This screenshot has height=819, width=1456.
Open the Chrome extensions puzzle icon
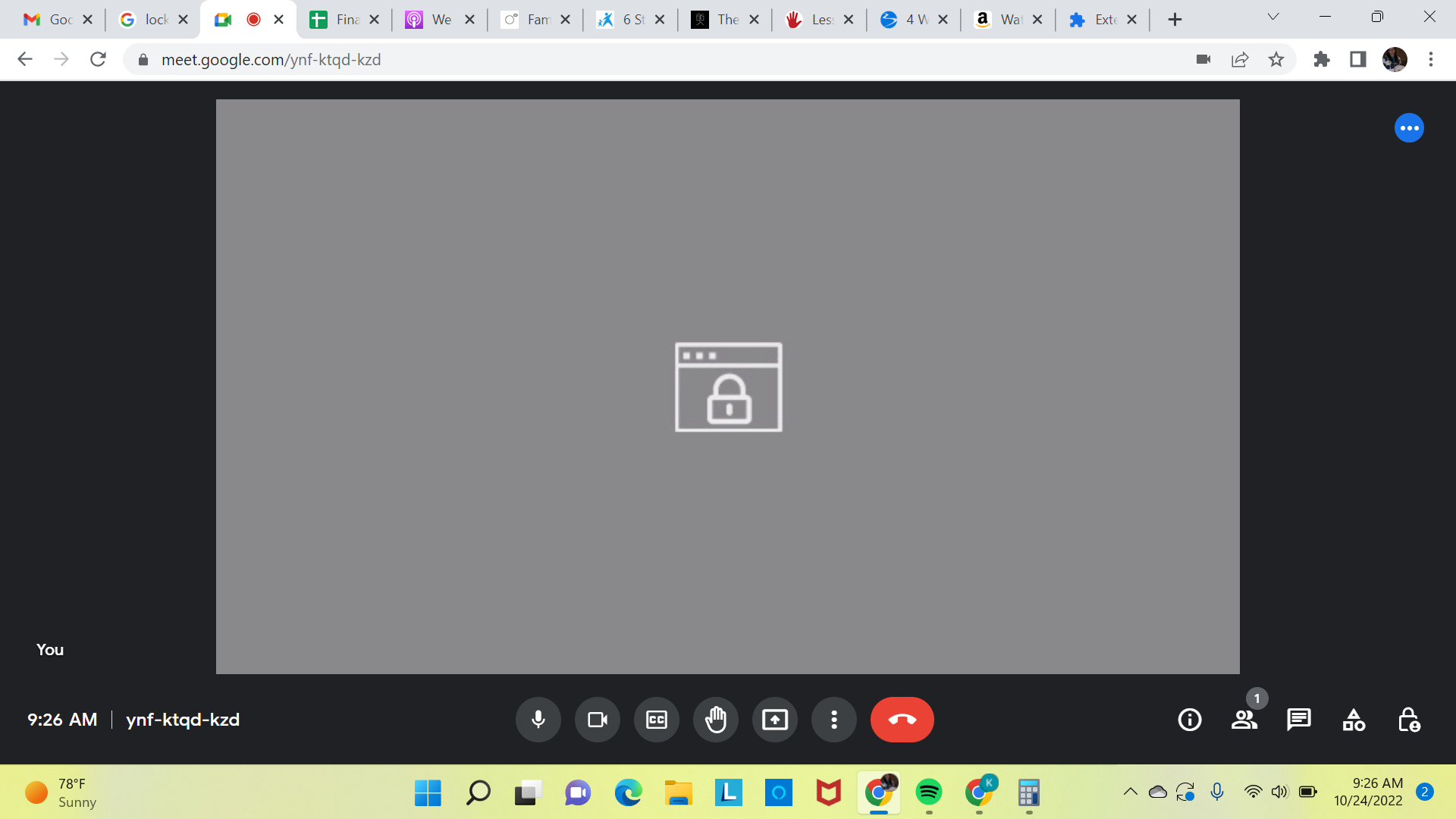click(x=1321, y=60)
